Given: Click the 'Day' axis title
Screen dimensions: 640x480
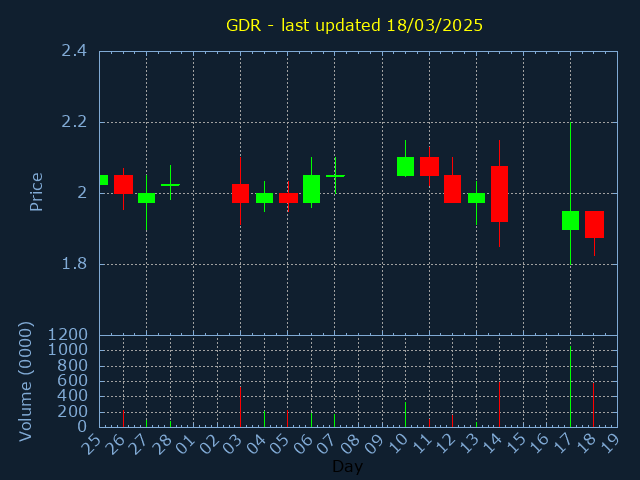Looking at the screenshot, I should [x=347, y=466].
